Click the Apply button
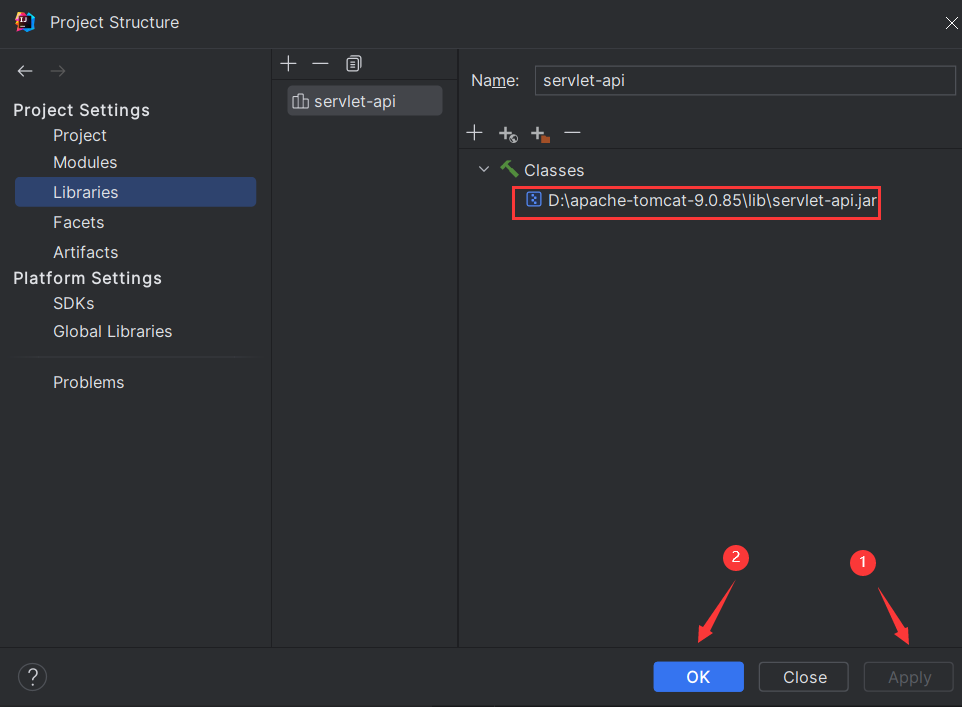 click(909, 677)
